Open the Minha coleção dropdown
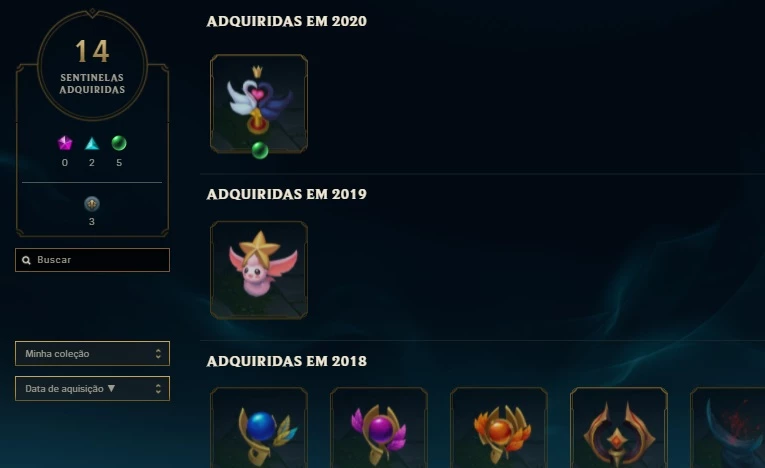765x468 pixels. [92, 353]
